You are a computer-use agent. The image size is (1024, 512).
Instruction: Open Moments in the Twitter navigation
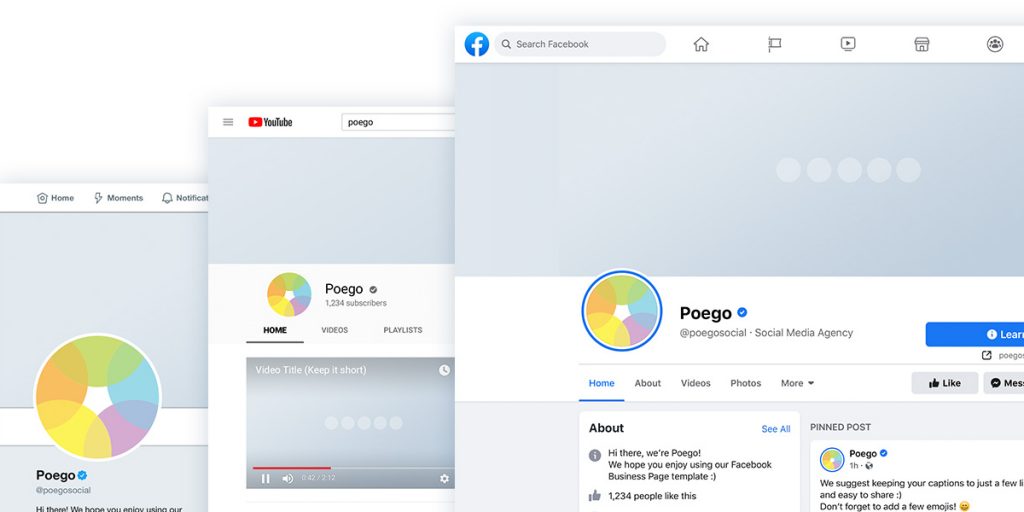pyautogui.click(x=118, y=198)
